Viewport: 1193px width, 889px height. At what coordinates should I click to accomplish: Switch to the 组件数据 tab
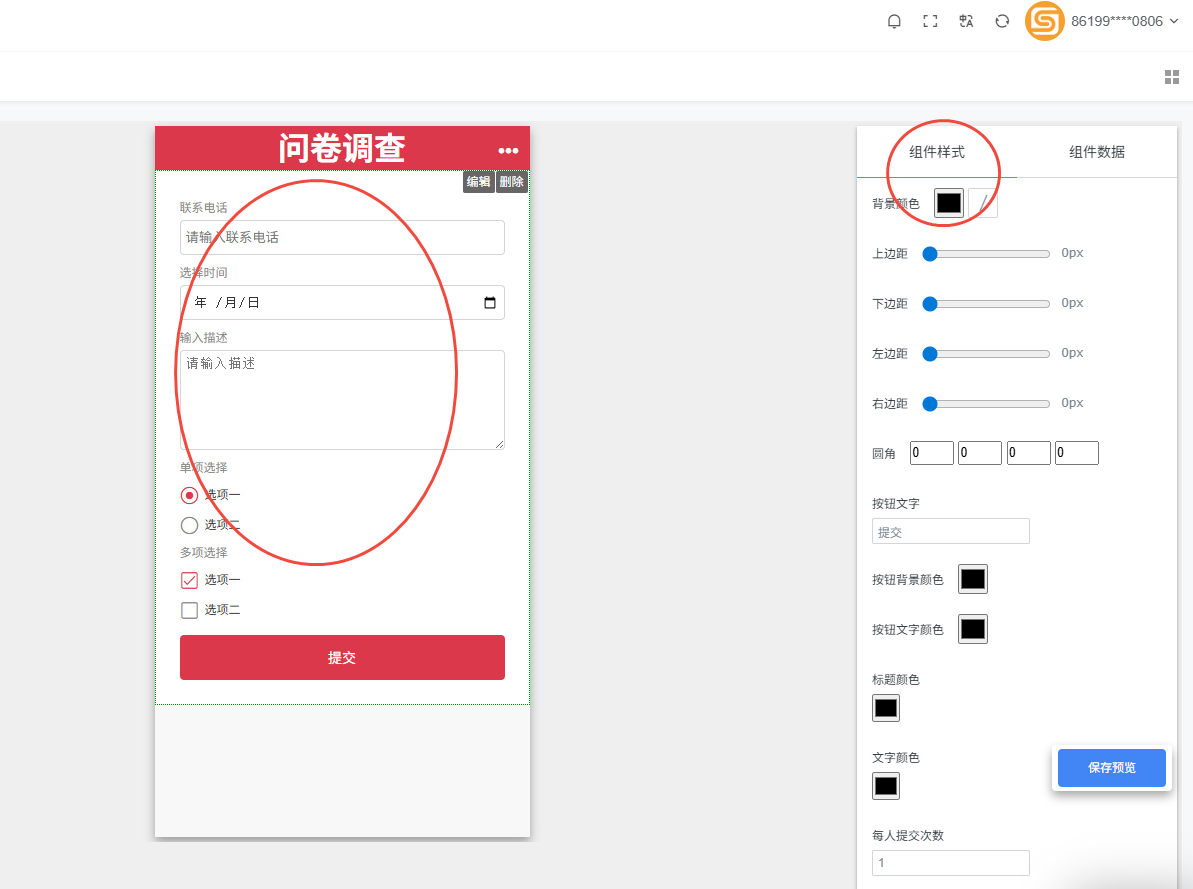1097,152
